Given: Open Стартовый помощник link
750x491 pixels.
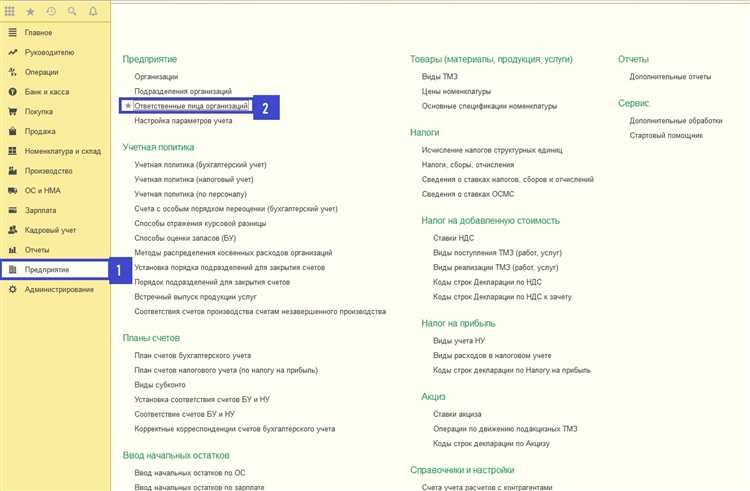Looking at the screenshot, I should [666, 135].
